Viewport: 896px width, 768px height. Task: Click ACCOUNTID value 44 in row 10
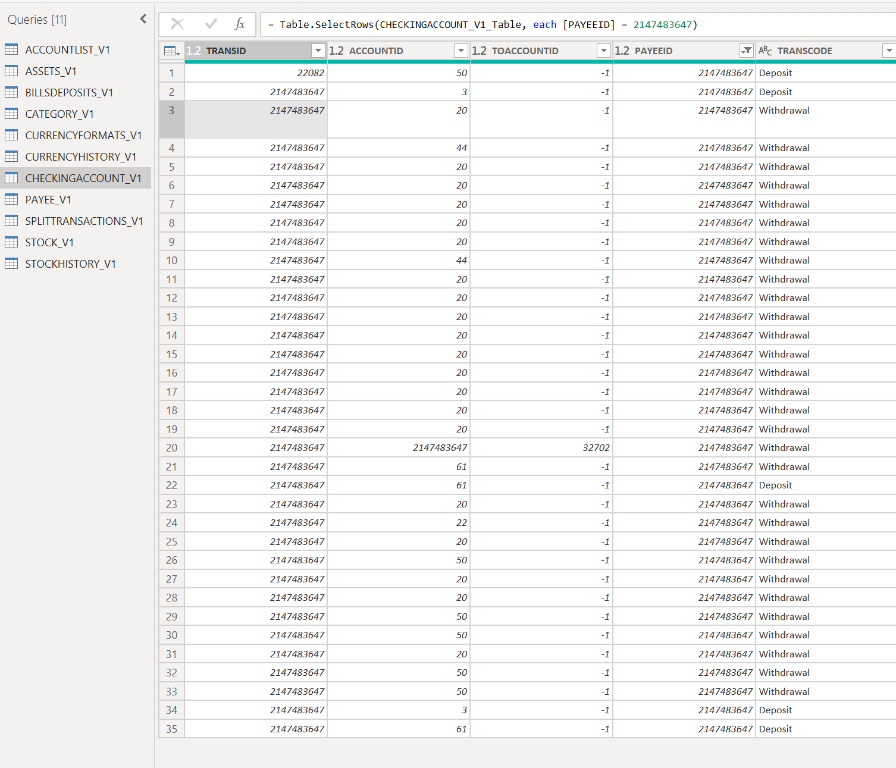[398, 261]
